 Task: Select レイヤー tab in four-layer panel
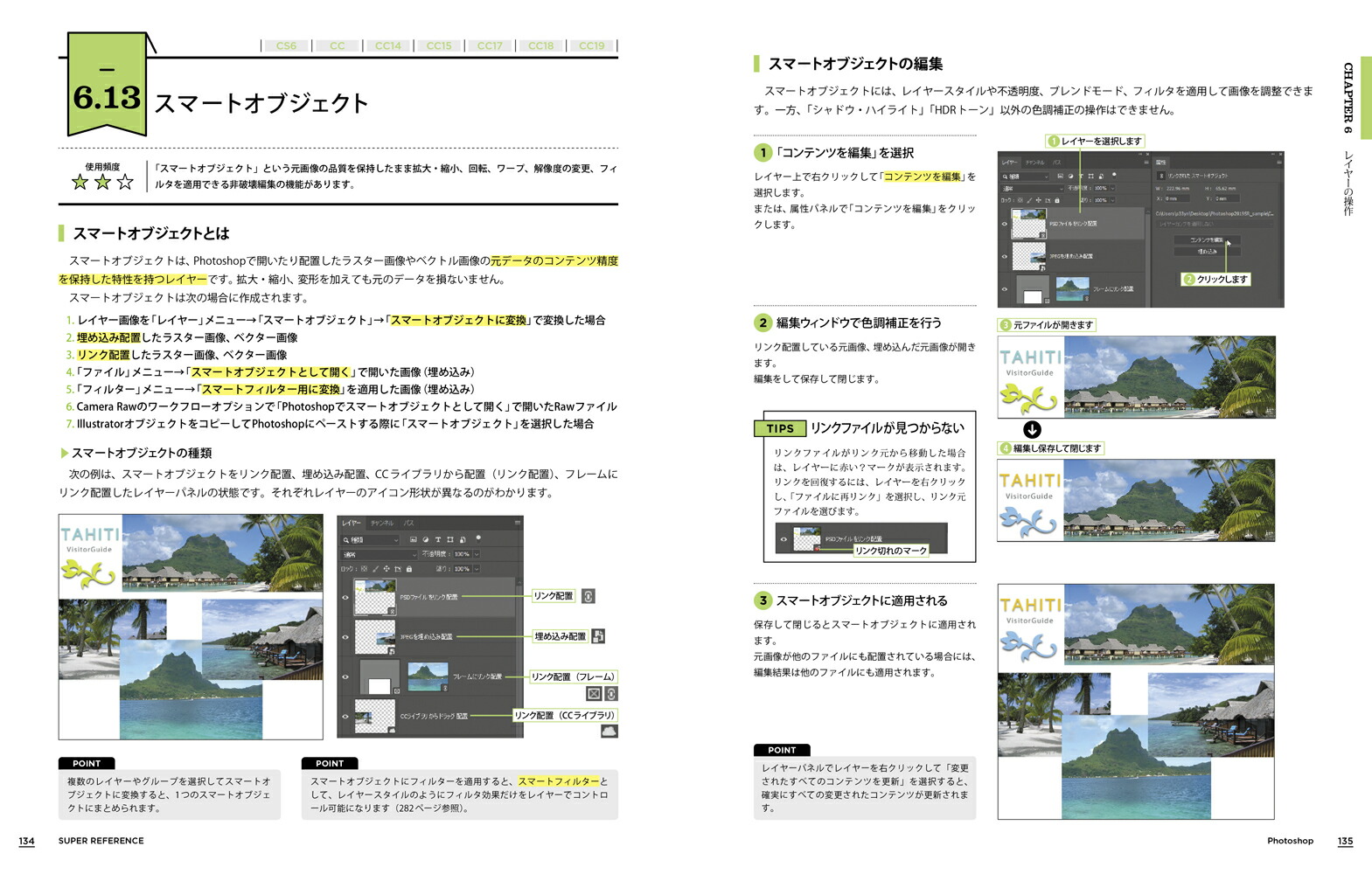coord(352,524)
